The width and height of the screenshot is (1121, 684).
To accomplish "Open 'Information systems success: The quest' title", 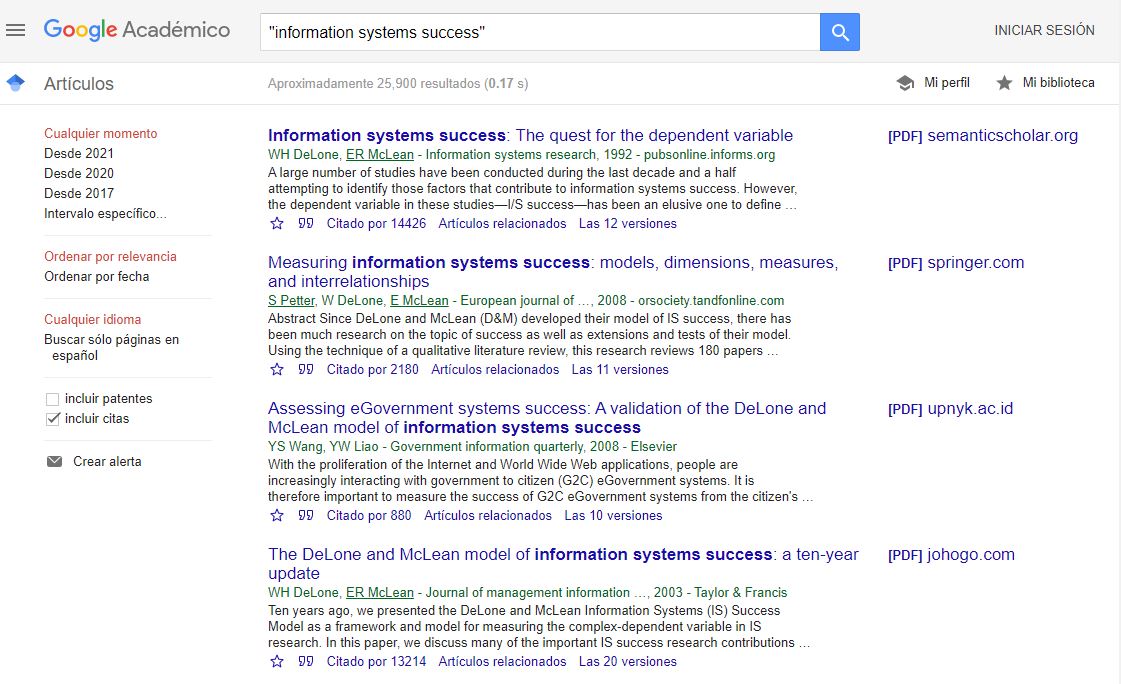I will (x=530, y=135).
